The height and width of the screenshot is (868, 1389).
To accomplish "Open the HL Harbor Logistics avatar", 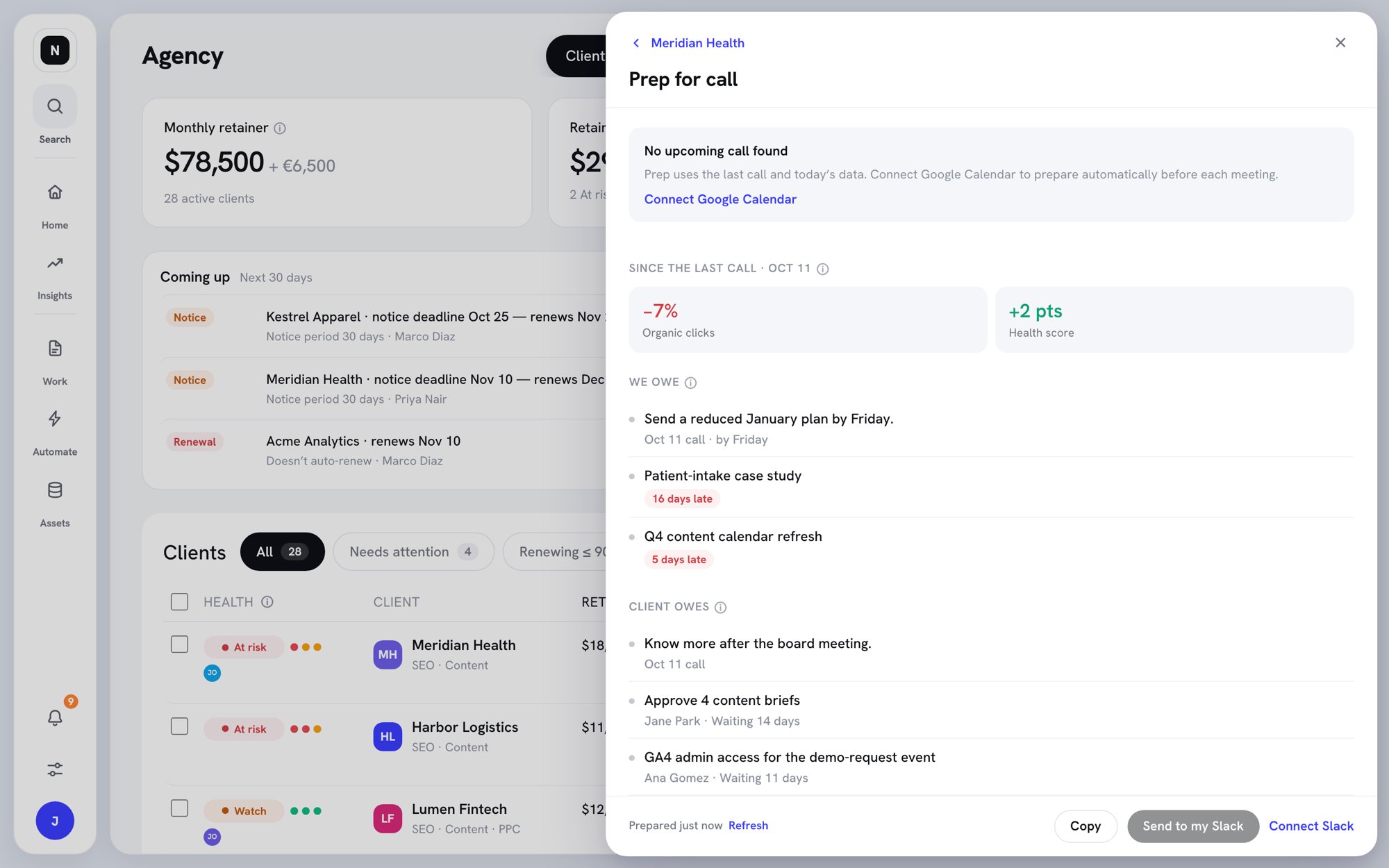I will point(388,737).
